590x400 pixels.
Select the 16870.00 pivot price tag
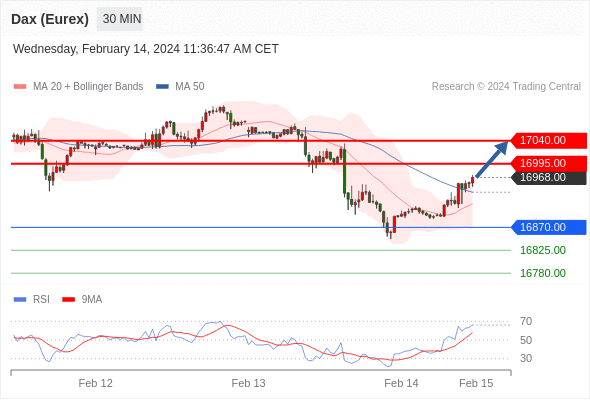click(x=549, y=227)
